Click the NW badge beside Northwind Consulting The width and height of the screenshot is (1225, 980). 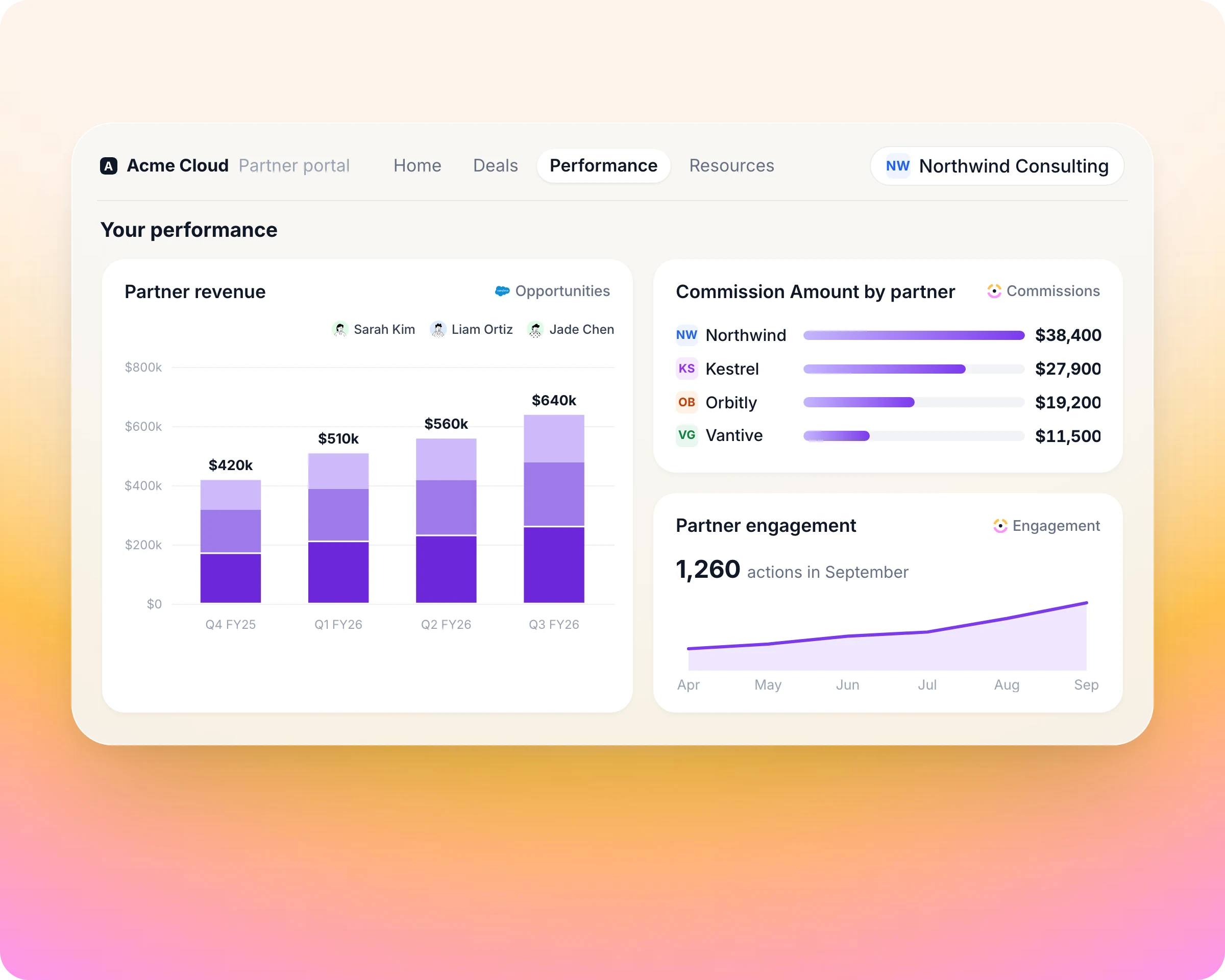(898, 166)
